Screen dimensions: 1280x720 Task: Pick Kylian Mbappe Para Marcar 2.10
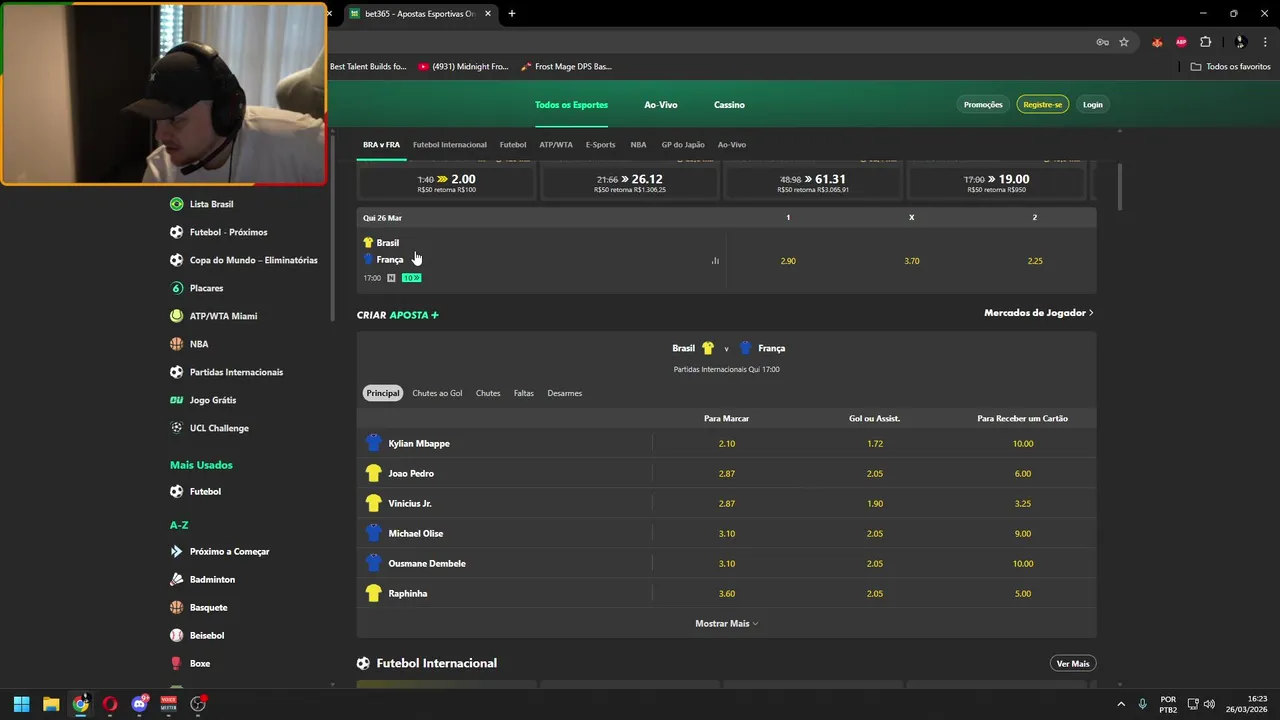click(727, 444)
